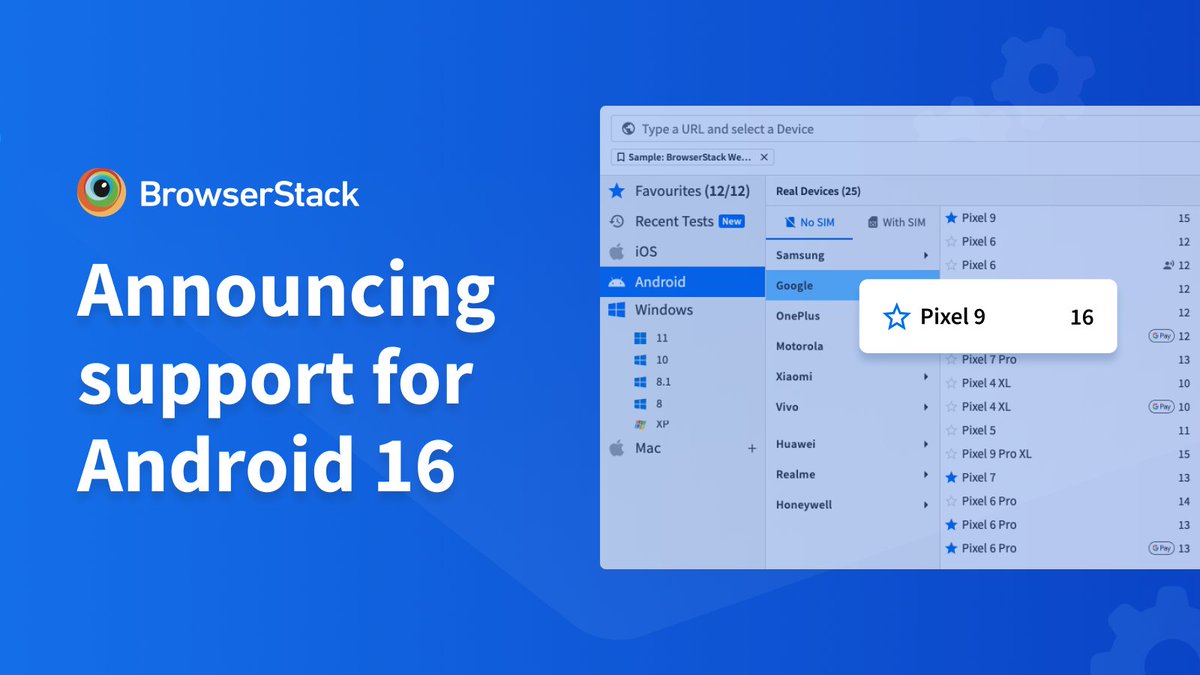Screen dimensions: 1200x675
Task: Click the globe icon in the URL bar
Action: click(628, 129)
